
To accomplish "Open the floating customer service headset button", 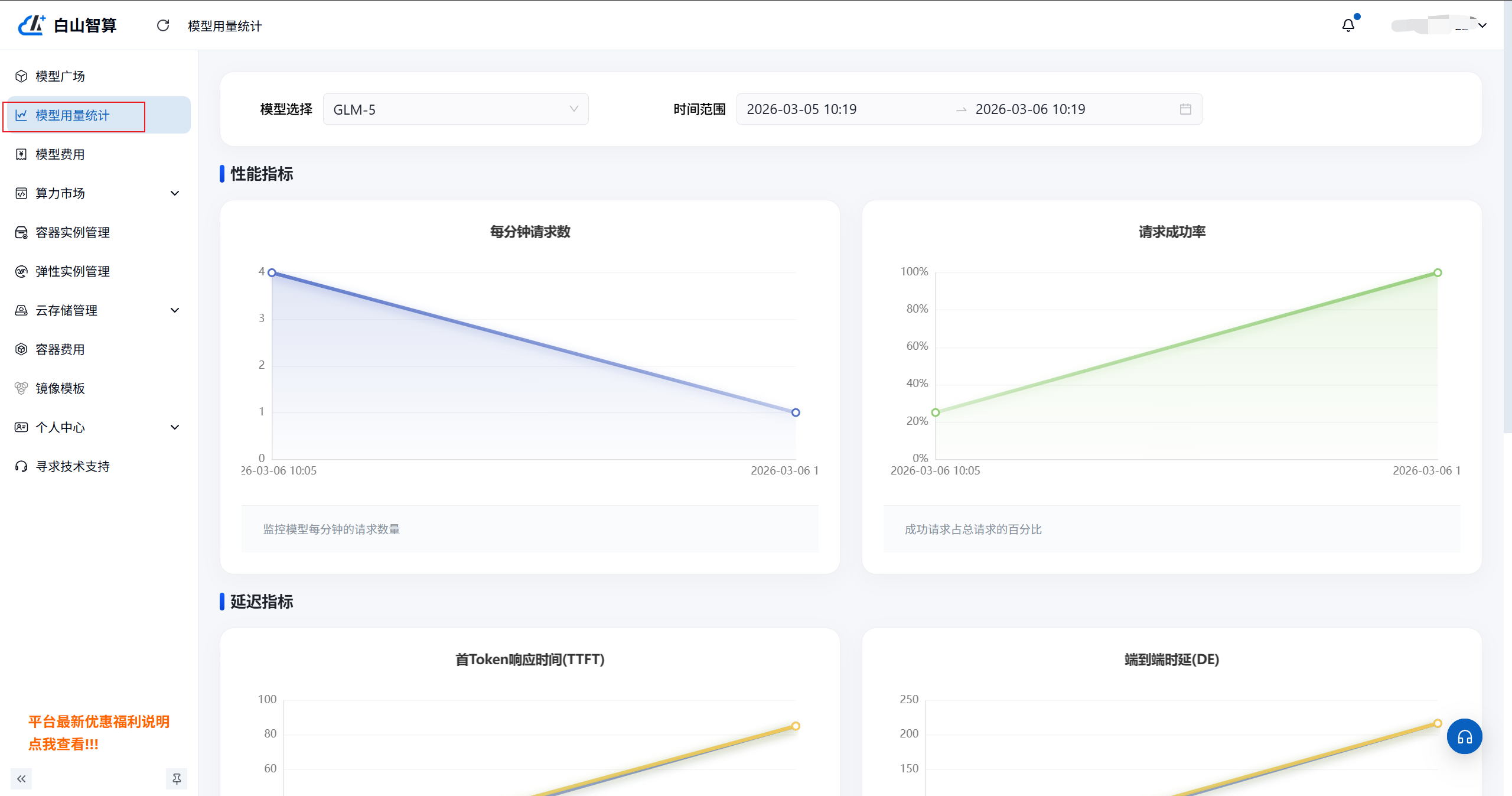I will click(1464, 736).
